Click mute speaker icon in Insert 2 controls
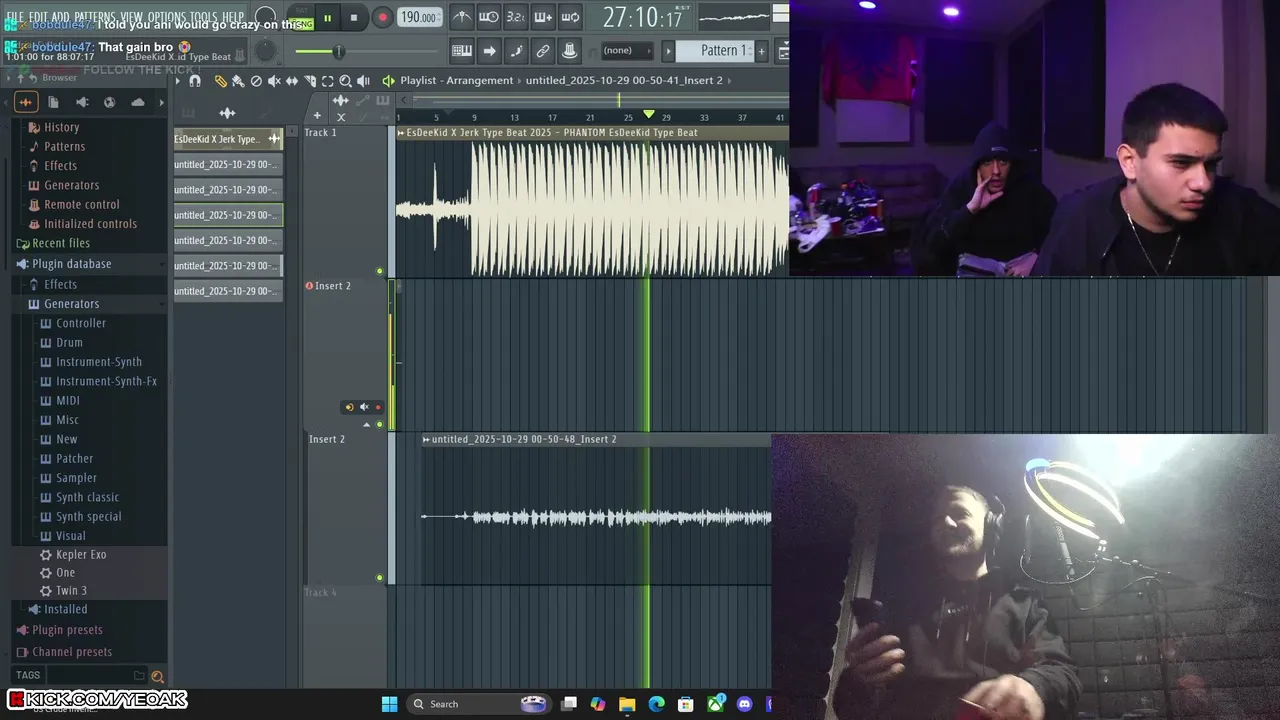The width and height of the screenshot is (1280, 720). tap(364, 407)
